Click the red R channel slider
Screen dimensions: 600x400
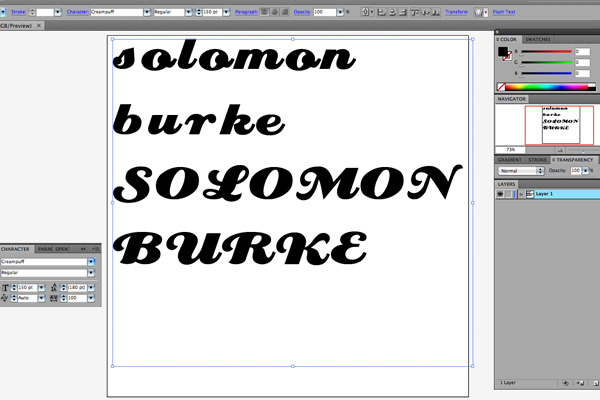(546, 51)
